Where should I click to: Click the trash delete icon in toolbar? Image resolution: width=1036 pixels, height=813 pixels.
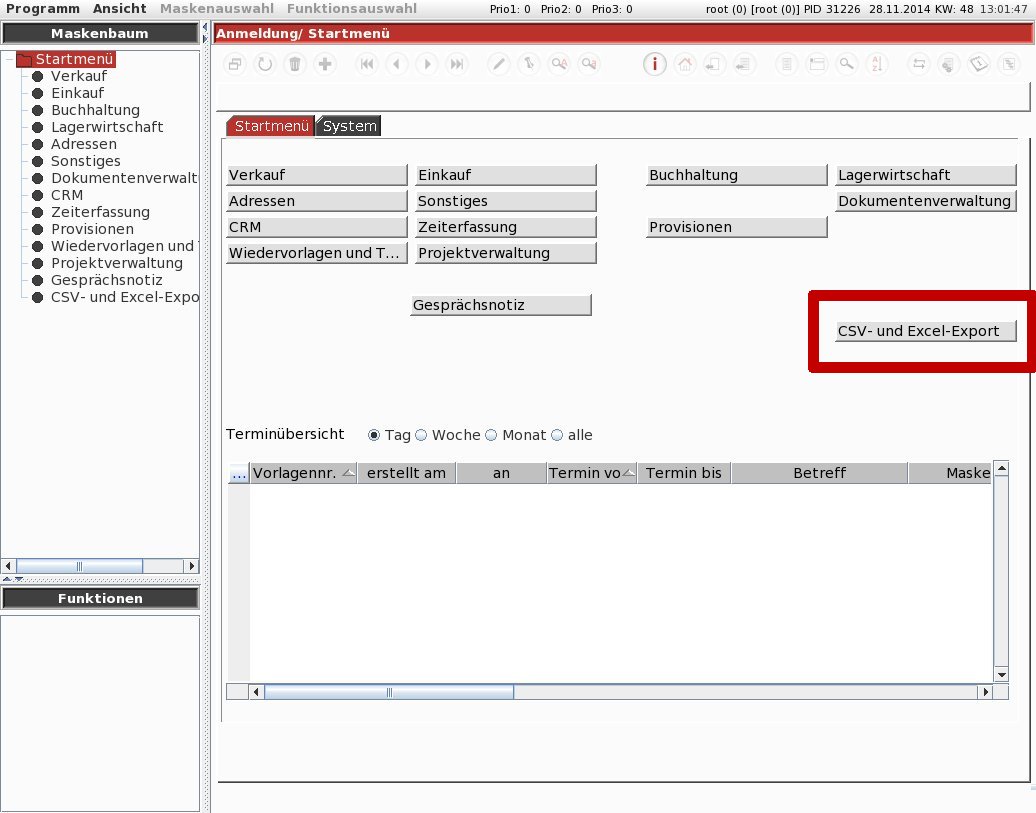[295, 64]
